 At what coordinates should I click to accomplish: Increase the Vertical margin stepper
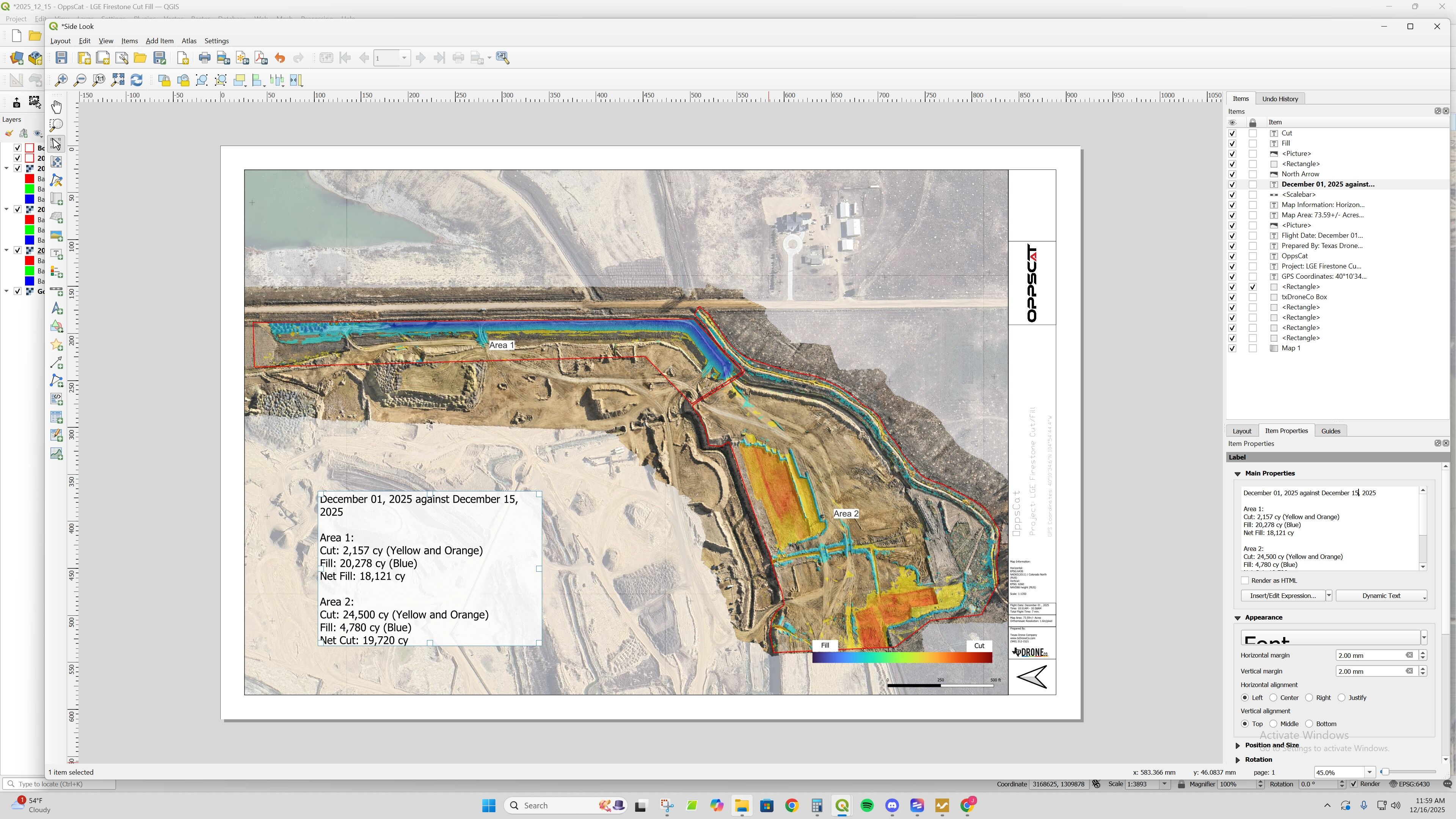(x=1423, y=668)
